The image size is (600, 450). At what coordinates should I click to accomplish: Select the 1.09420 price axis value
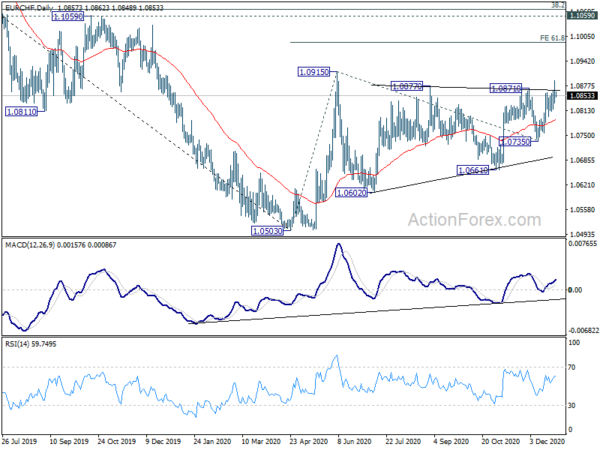582,61
